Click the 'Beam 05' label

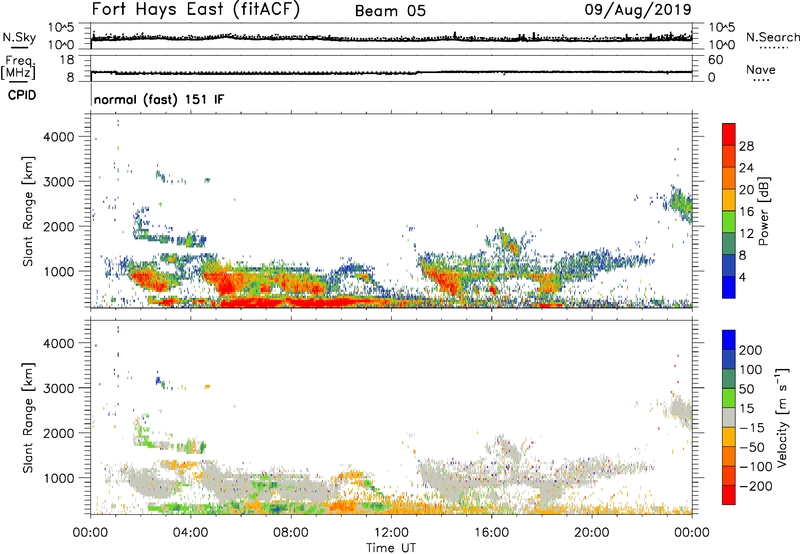point(390,11)
